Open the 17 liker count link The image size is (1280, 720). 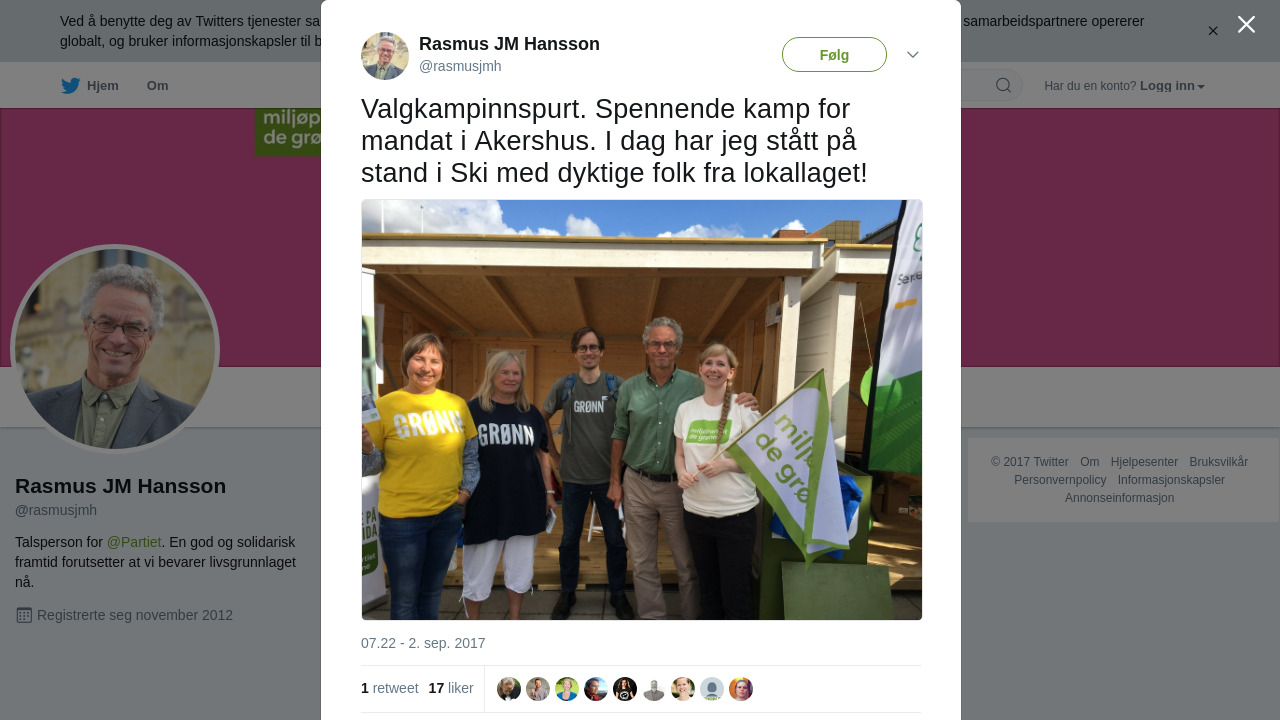point(451,688)
